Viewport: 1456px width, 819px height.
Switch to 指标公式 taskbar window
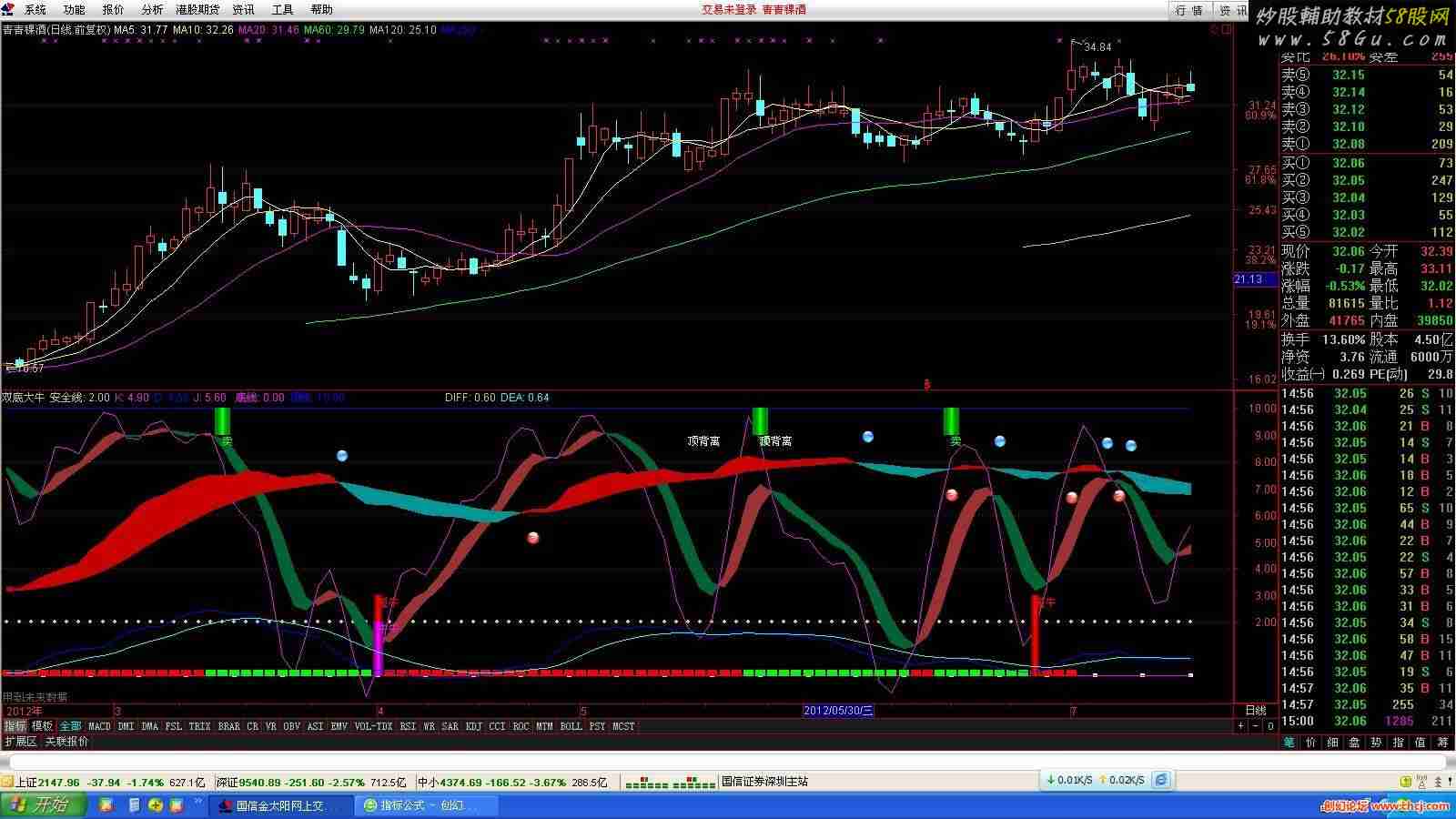tap(427, 805)
